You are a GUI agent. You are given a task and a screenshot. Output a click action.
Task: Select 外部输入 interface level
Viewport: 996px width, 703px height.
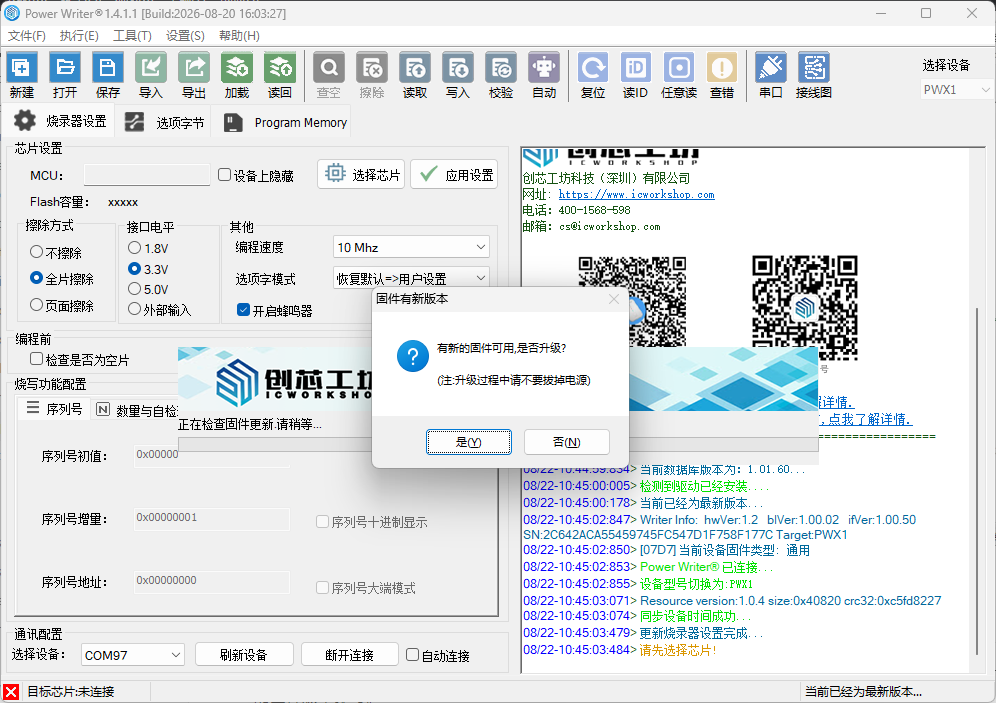pos(134,309)
